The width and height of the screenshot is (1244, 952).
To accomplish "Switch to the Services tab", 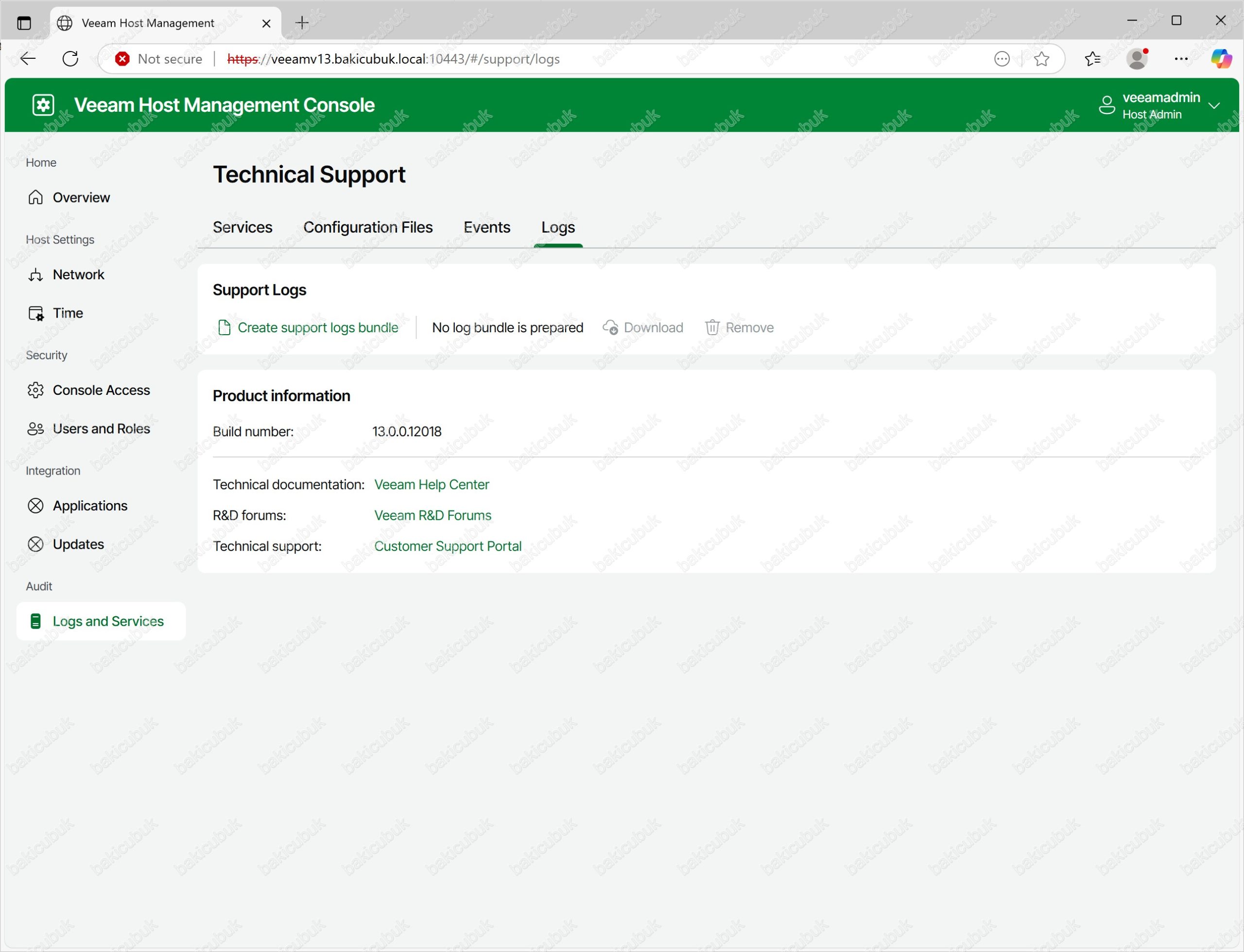I will click(242, 227).
